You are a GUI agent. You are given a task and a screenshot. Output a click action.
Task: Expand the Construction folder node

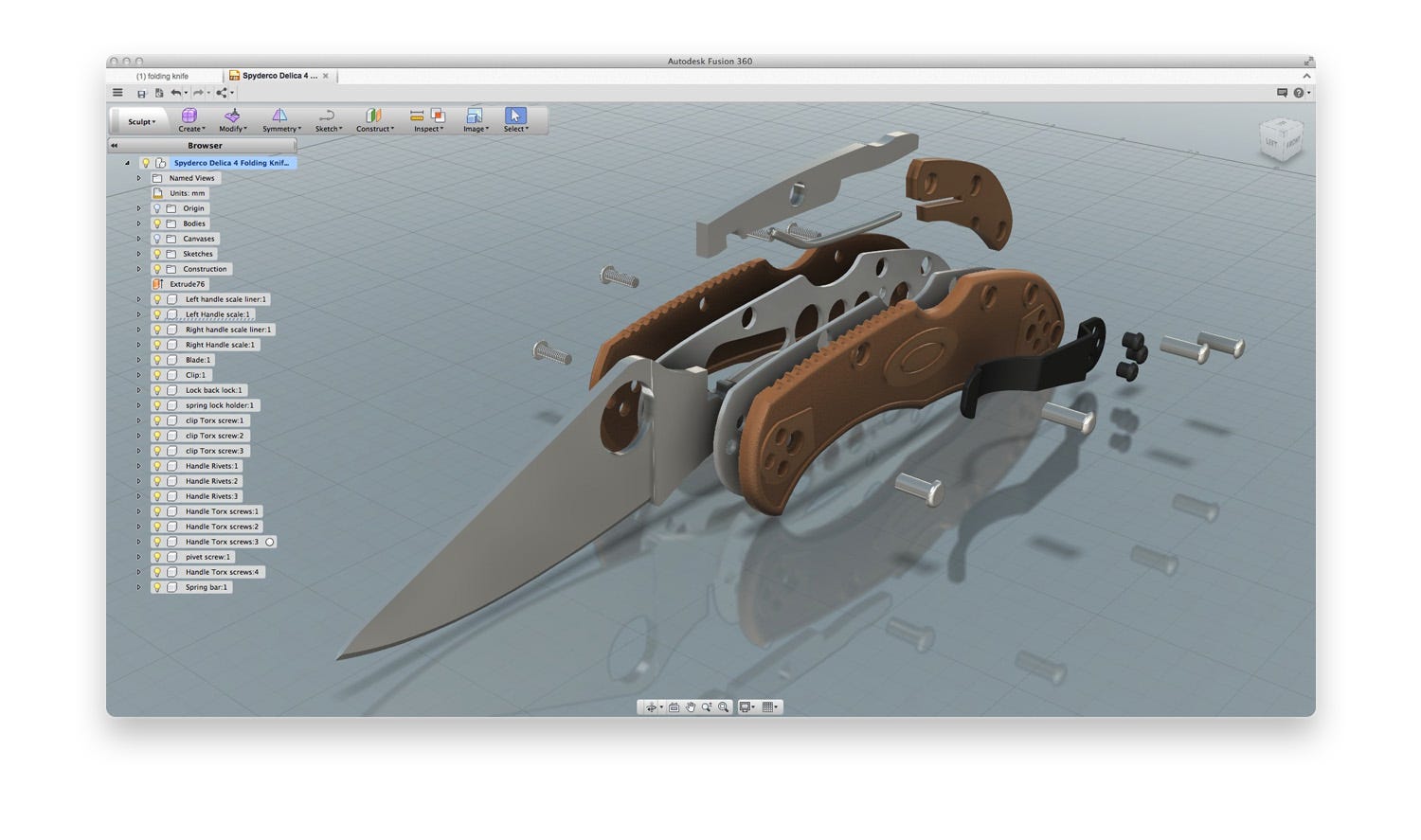[138, 269]
